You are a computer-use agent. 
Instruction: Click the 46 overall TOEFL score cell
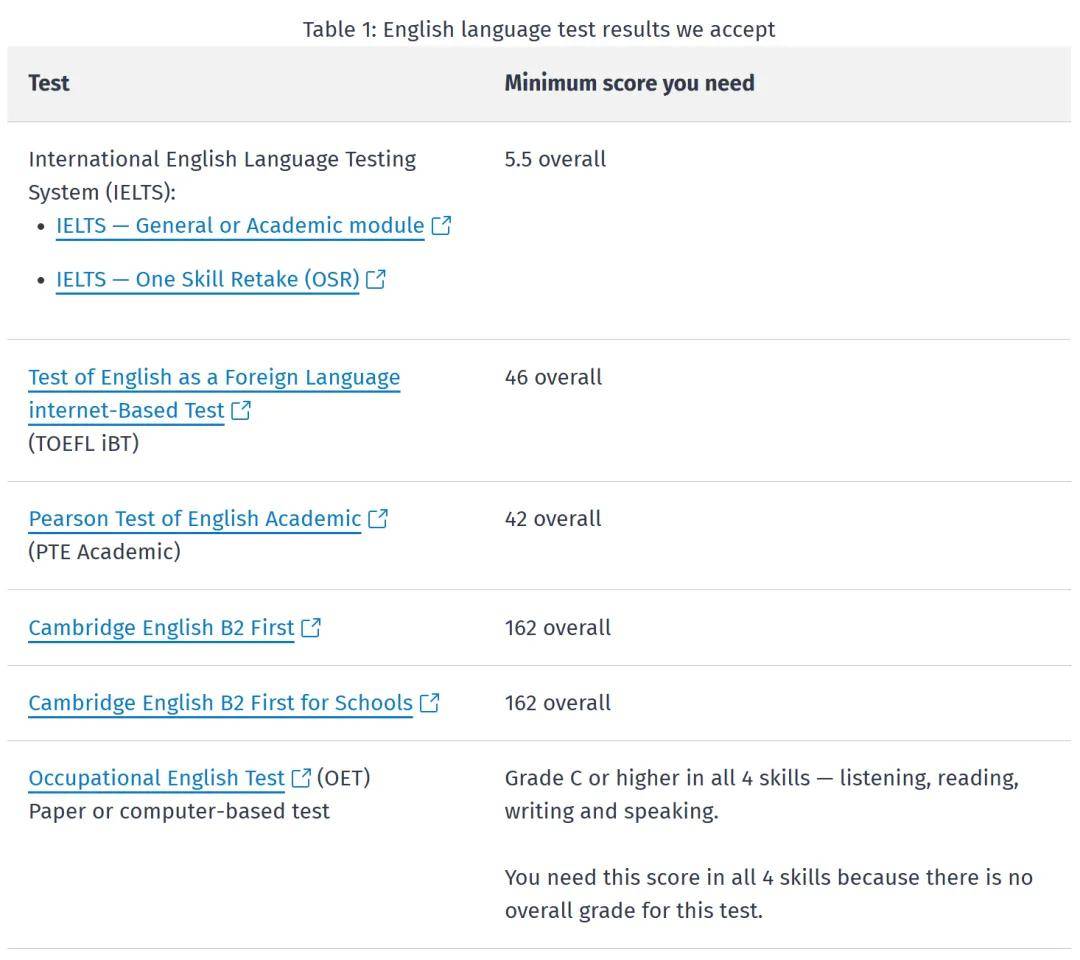[x=553, y=378]
